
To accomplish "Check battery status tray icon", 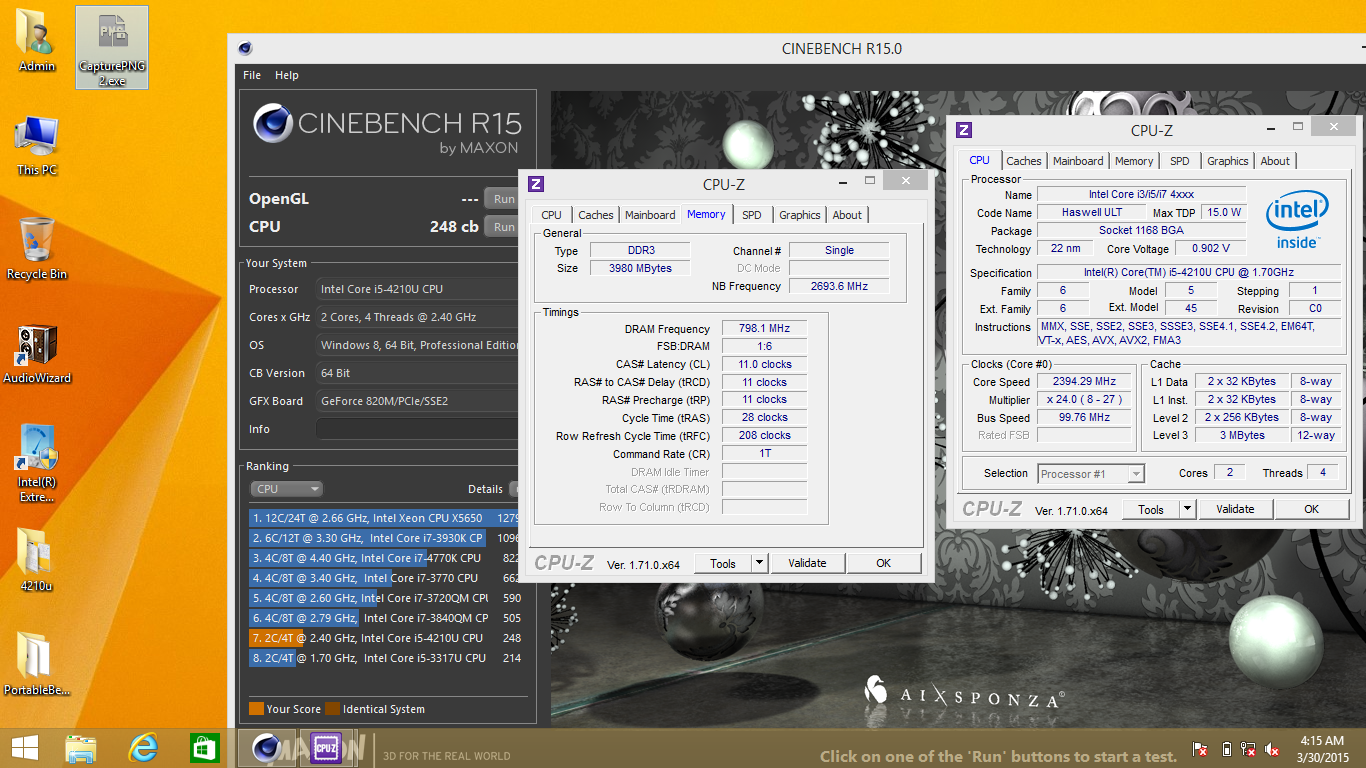I will coord(1227,748).
